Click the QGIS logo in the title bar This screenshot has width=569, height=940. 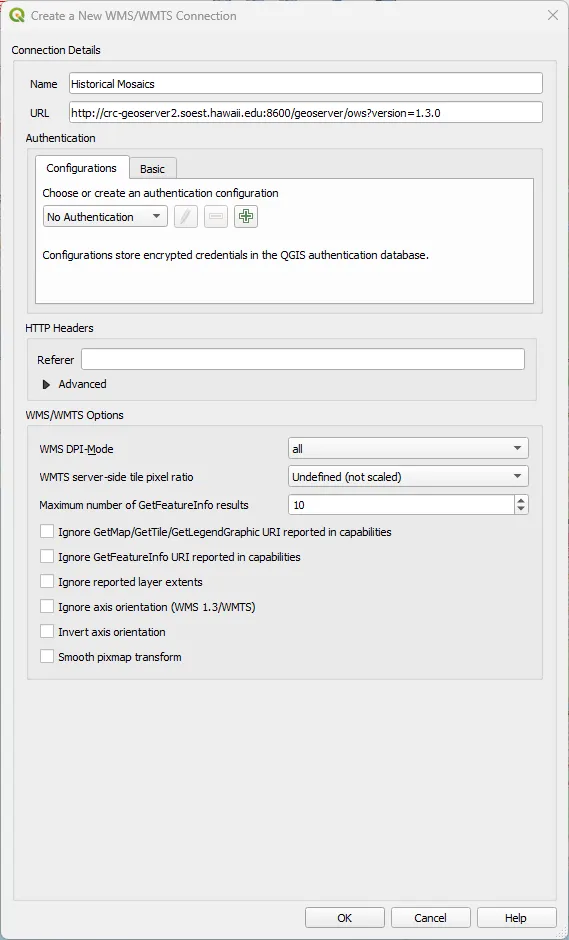point(17,16)
